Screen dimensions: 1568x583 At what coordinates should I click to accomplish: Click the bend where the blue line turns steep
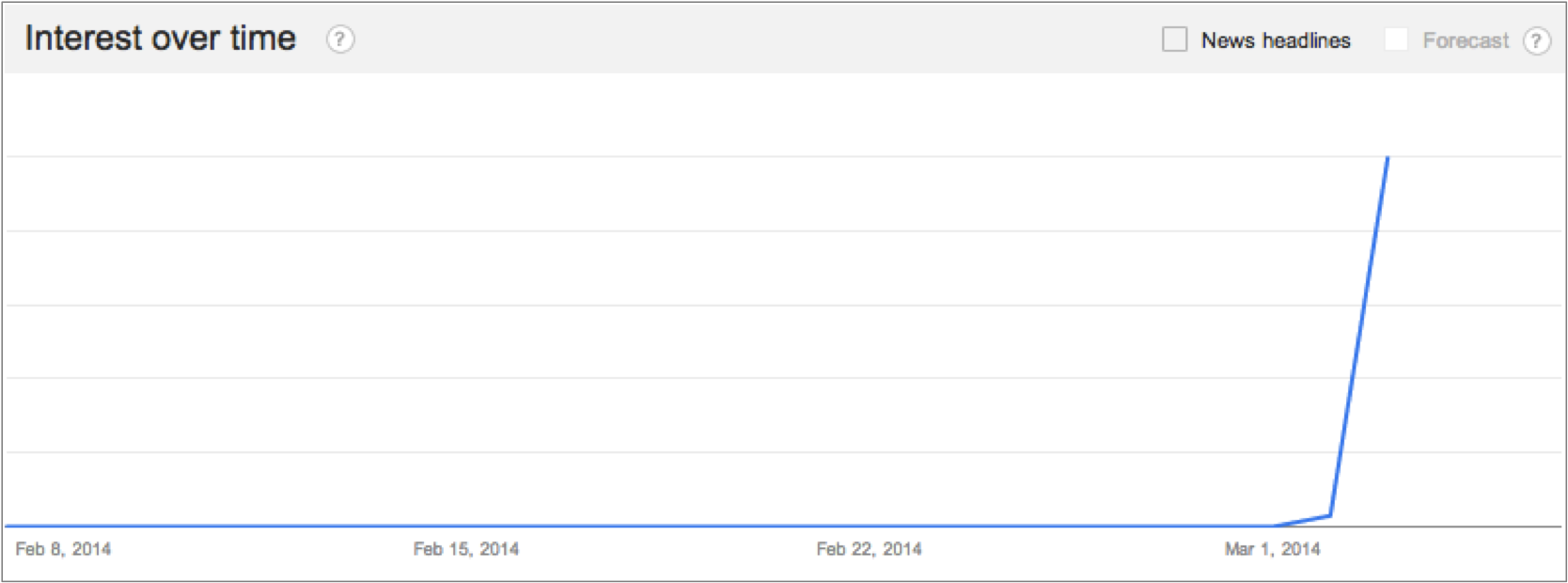tap(1330, 515)
